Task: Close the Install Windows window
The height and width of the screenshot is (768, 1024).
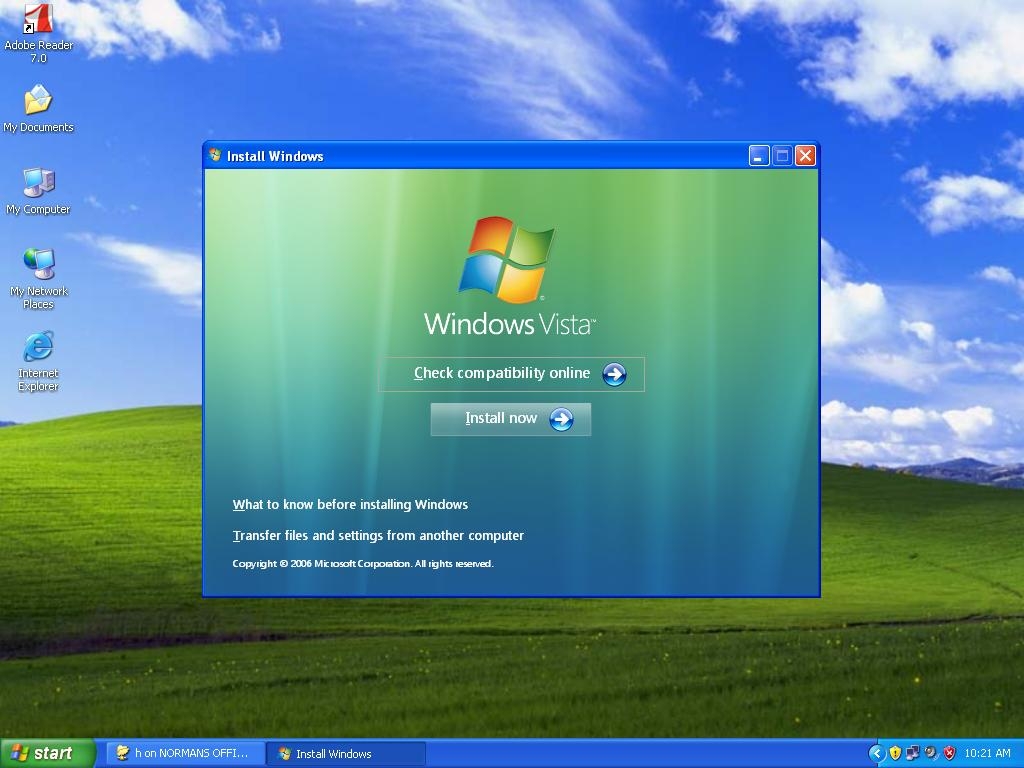Action: click(x=805, y=156)
